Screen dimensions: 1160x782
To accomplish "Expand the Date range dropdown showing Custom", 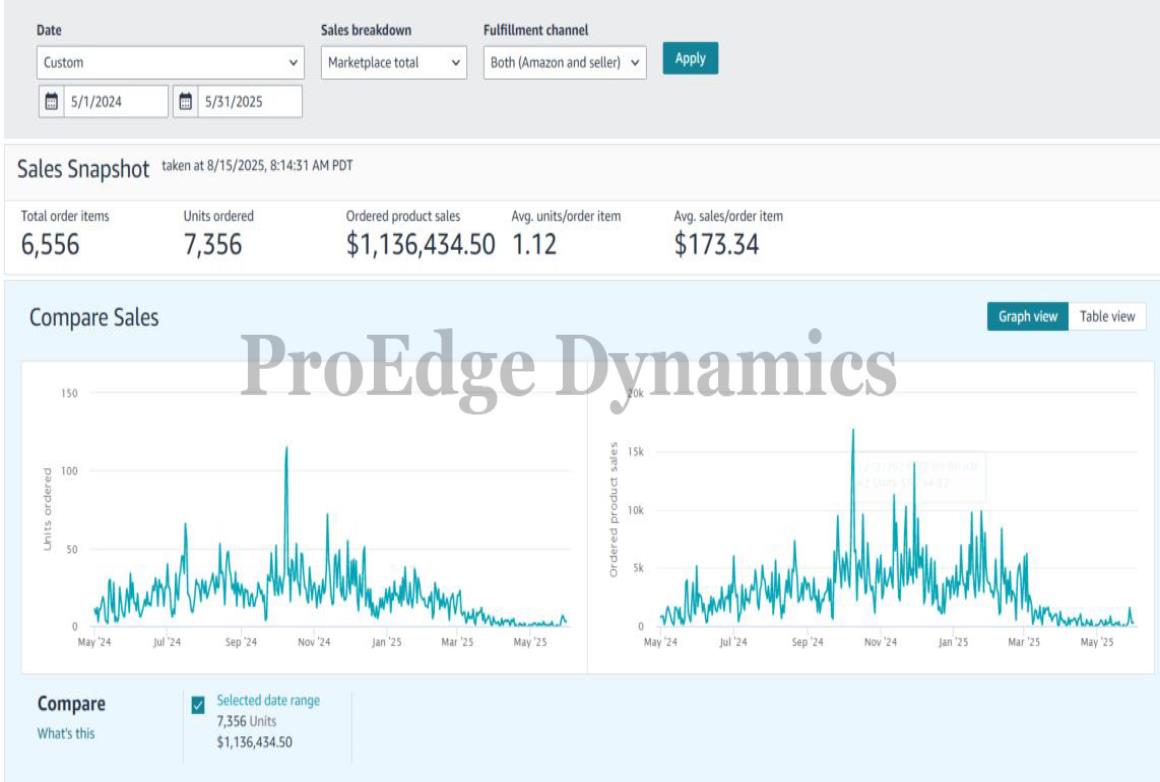I will (x=171, y=62).
